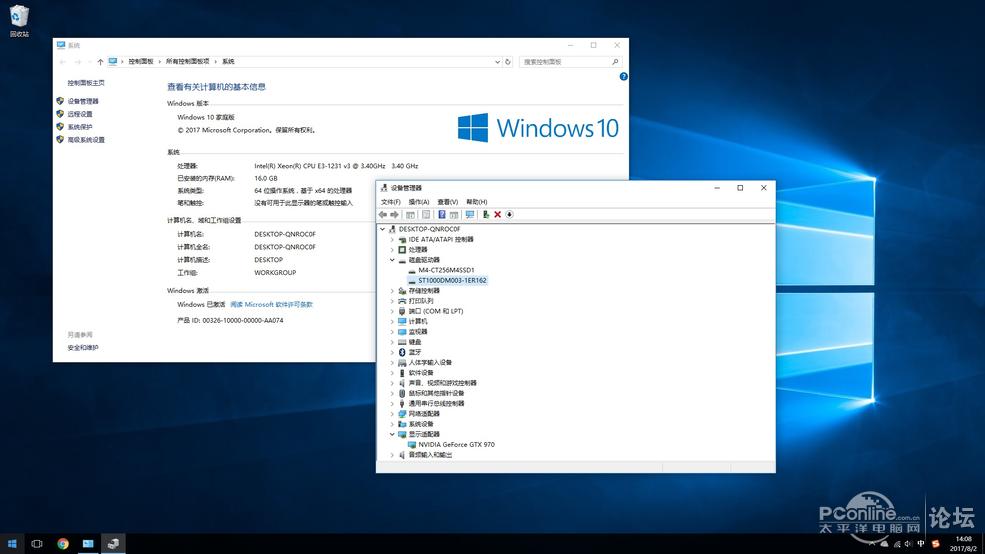Open the 帮助(H) menu
Image resolution: width=985 pixels, height=554 pixels.
(477, 202)
